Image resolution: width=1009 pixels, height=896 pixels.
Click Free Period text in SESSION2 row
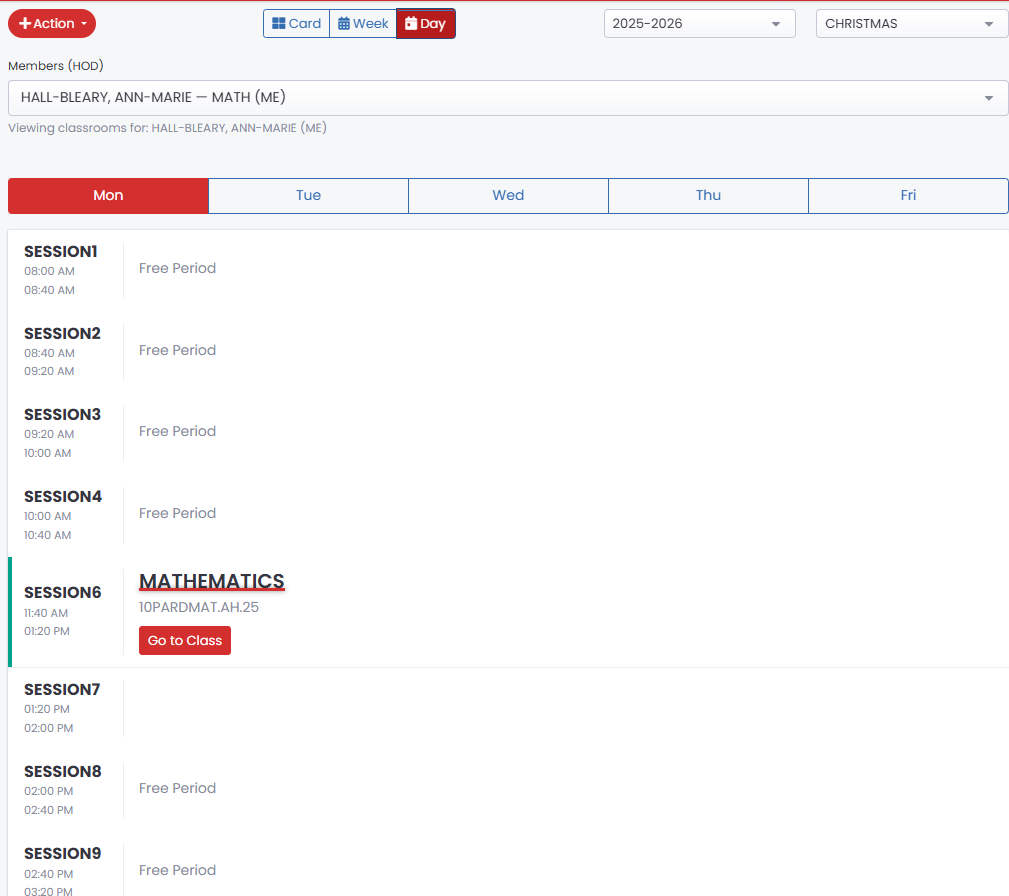(x=178, y=350)
